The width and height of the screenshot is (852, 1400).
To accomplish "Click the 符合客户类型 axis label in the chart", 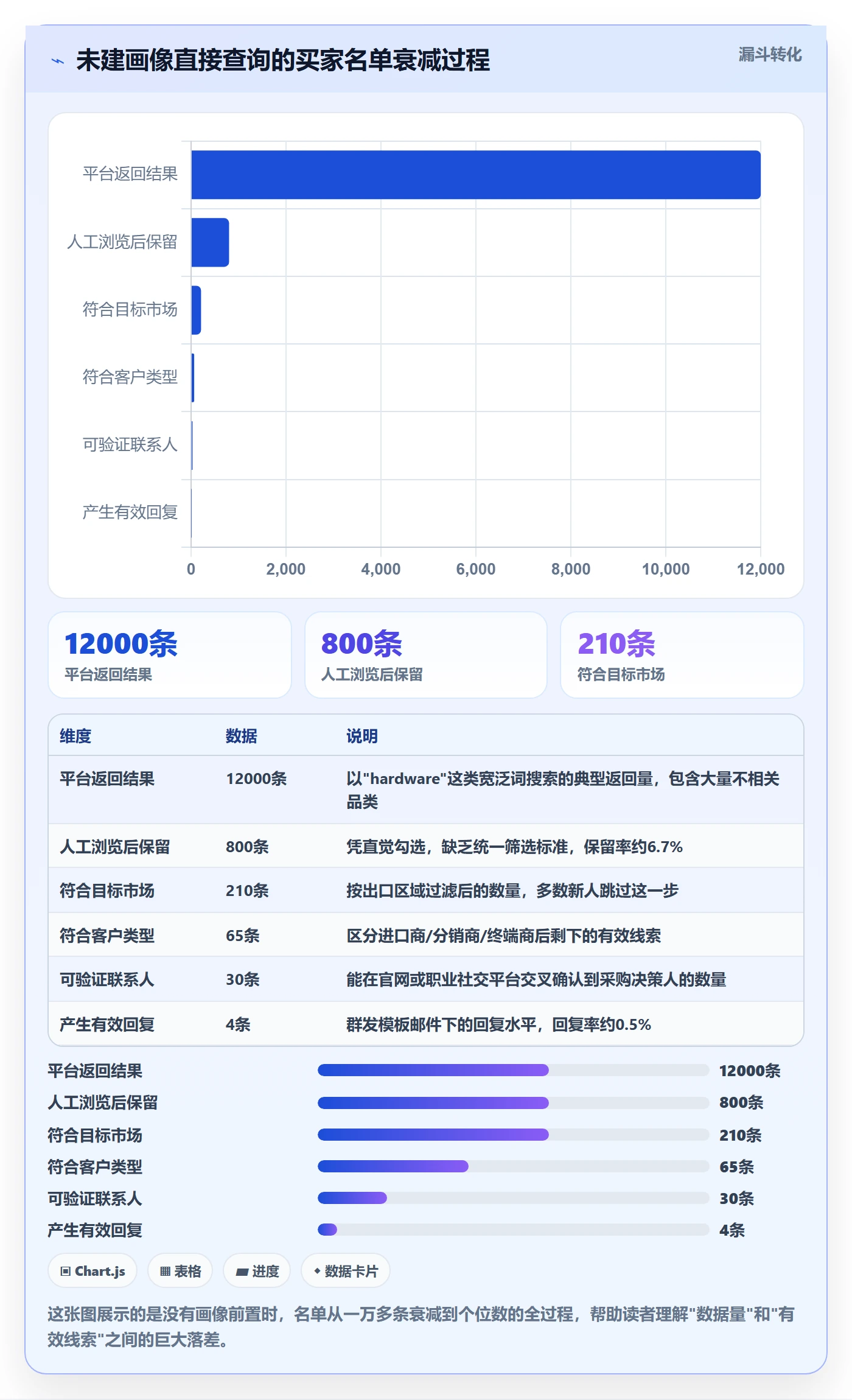I will [x=130, y=377].
